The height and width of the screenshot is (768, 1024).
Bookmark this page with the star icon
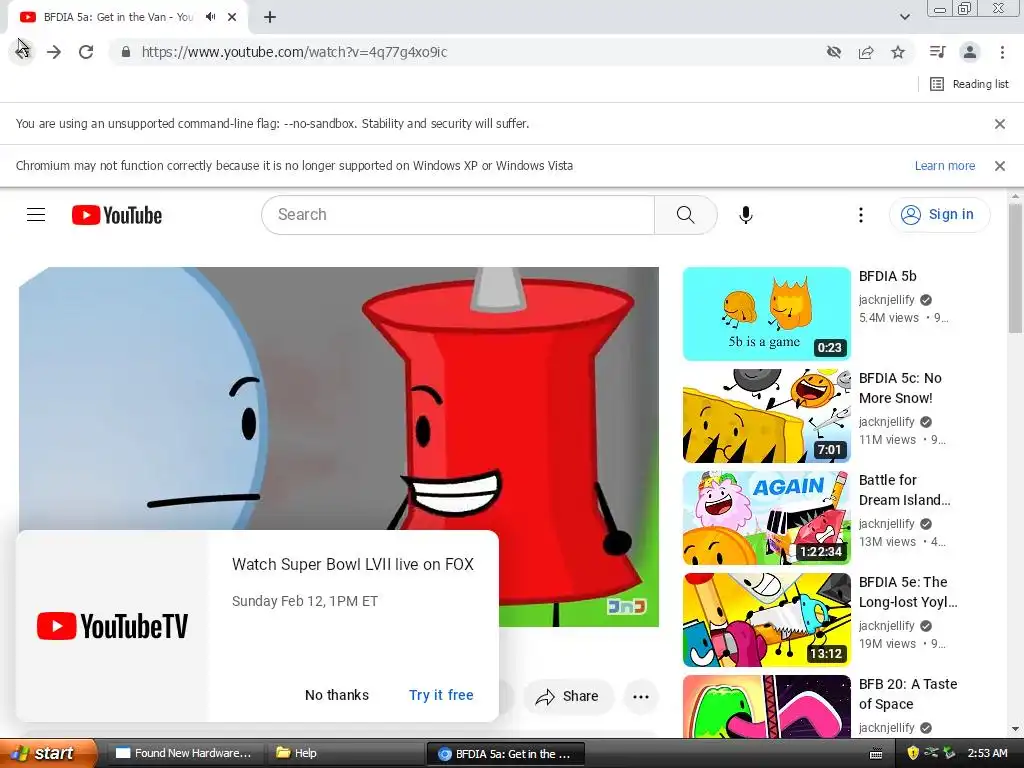(x=898, y=52)
